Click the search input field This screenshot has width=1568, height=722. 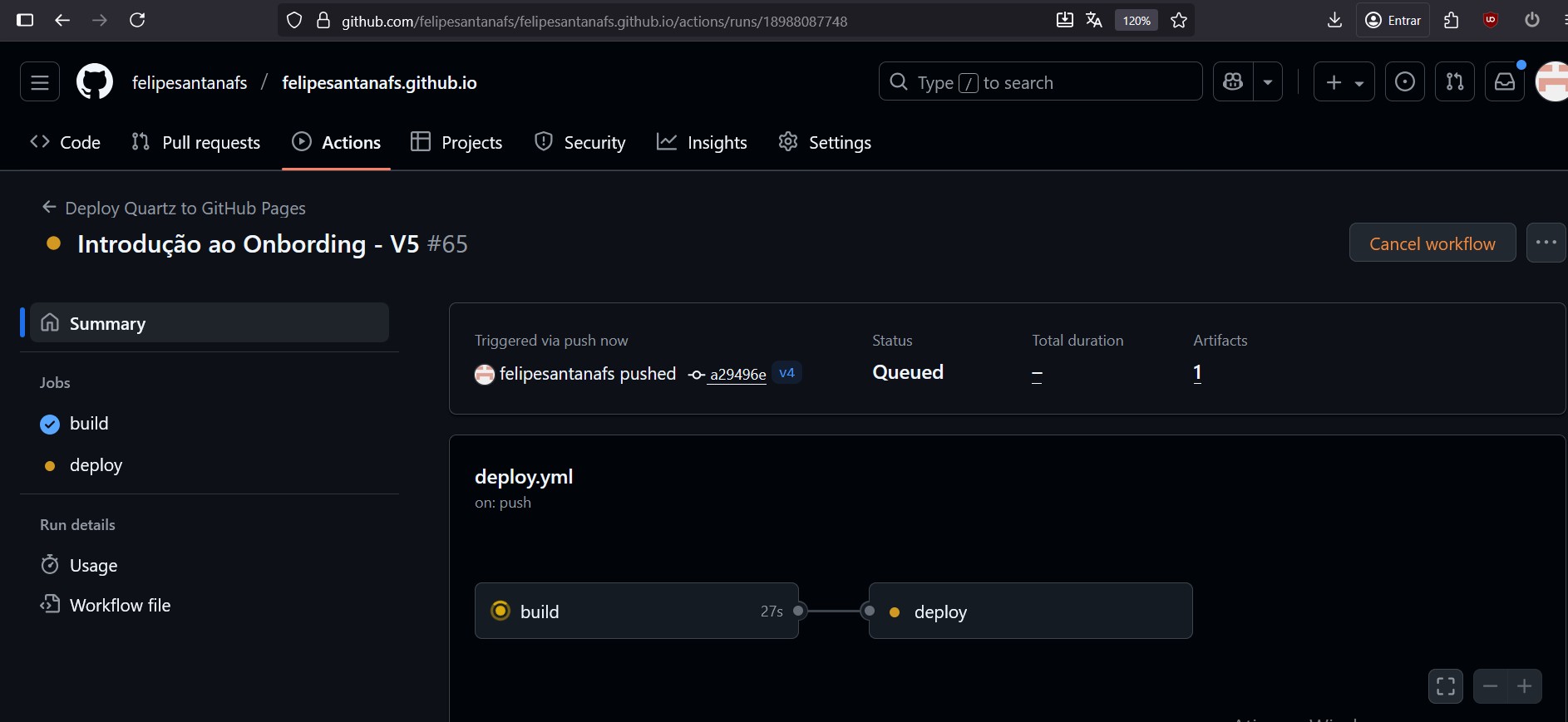(1040, 82)
